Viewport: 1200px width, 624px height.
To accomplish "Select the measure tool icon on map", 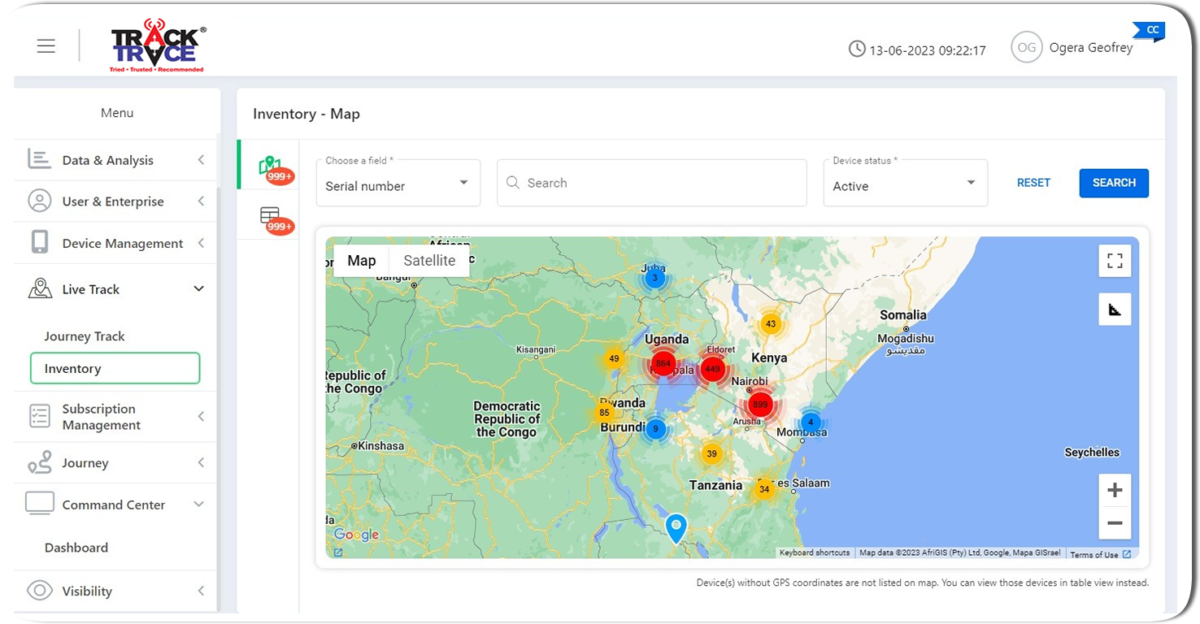I will (1115, 310).
